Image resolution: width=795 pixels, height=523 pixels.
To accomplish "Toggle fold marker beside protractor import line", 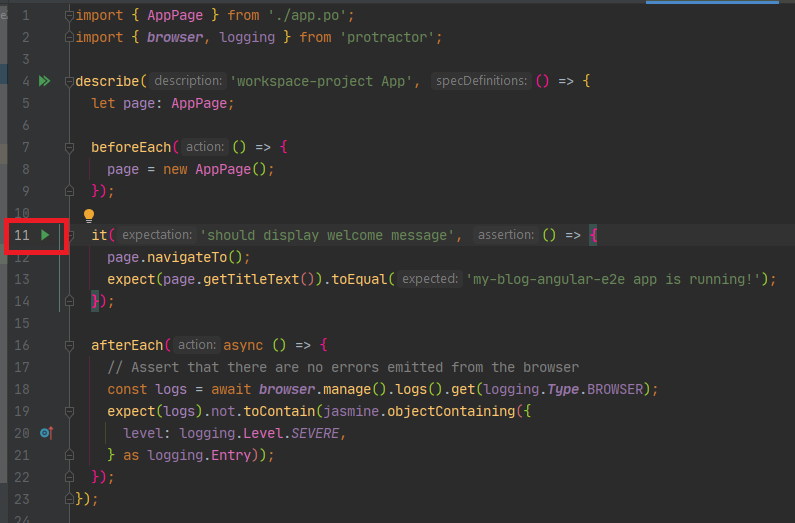I will point(69,38).
